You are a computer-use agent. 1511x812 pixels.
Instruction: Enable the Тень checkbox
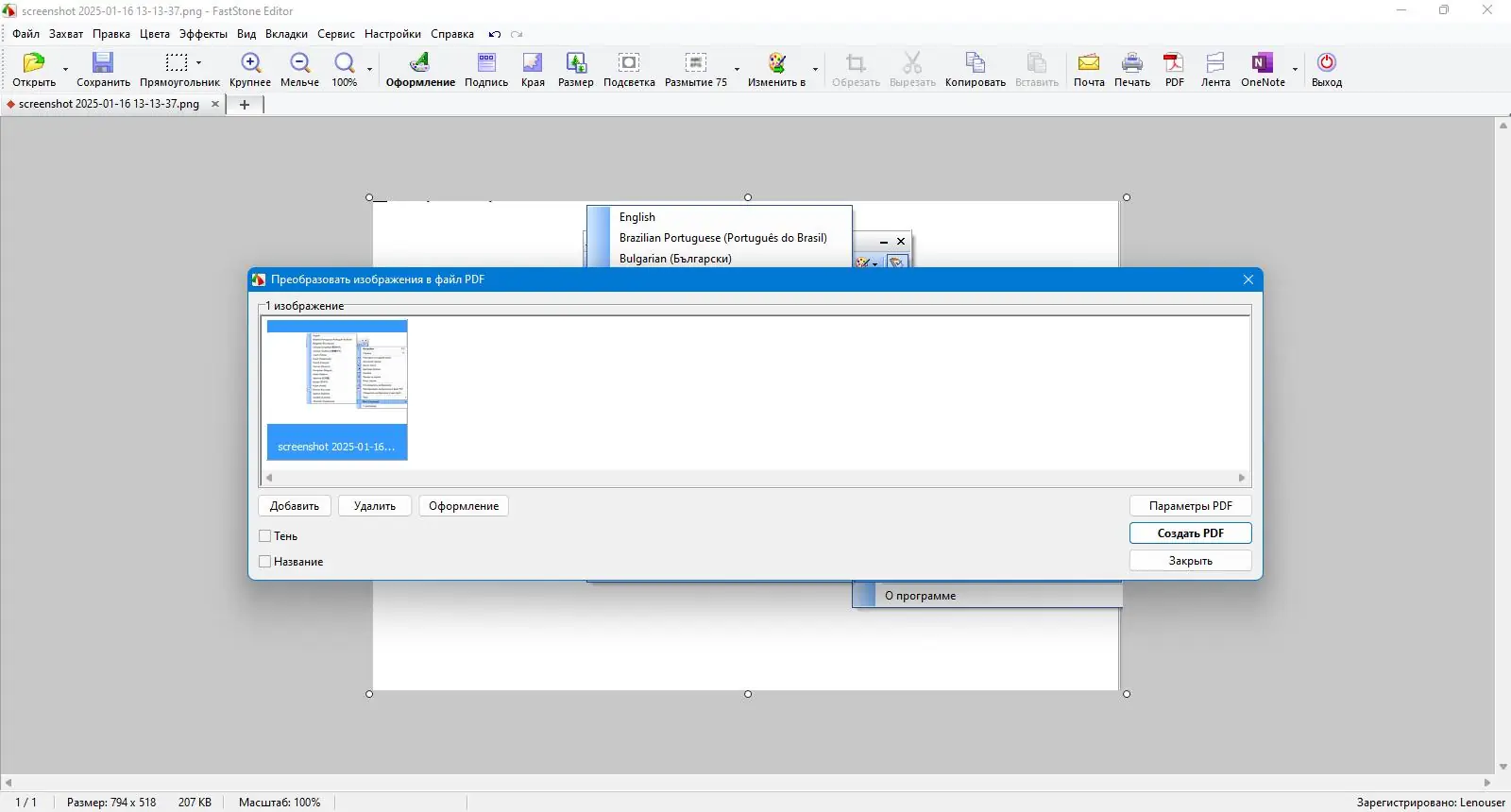tap(265, 536)
